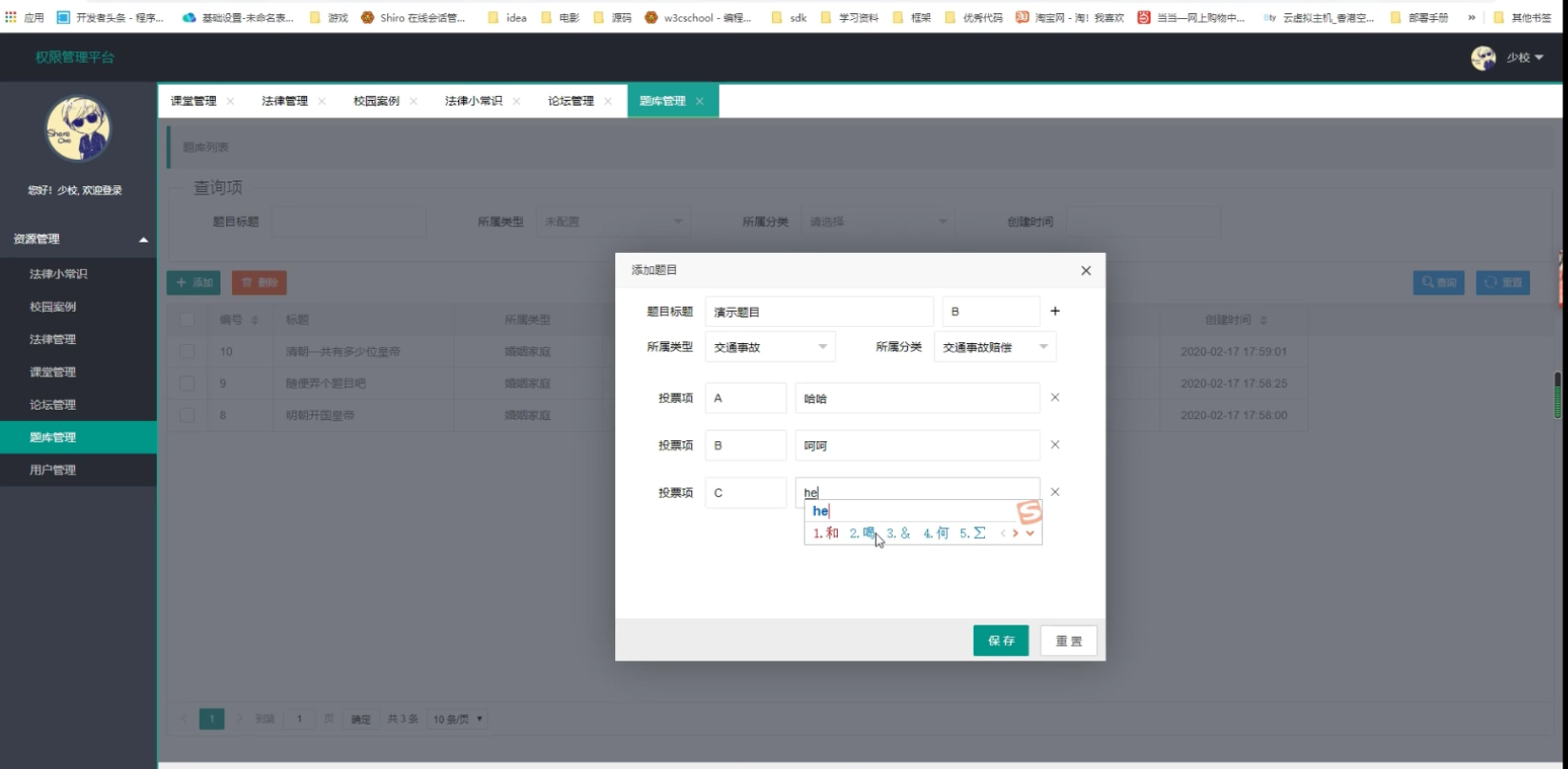The height and width of the screenshot is (769, 1568).
Task: Click option A text field 哈哈
Action: pos(918,398)
